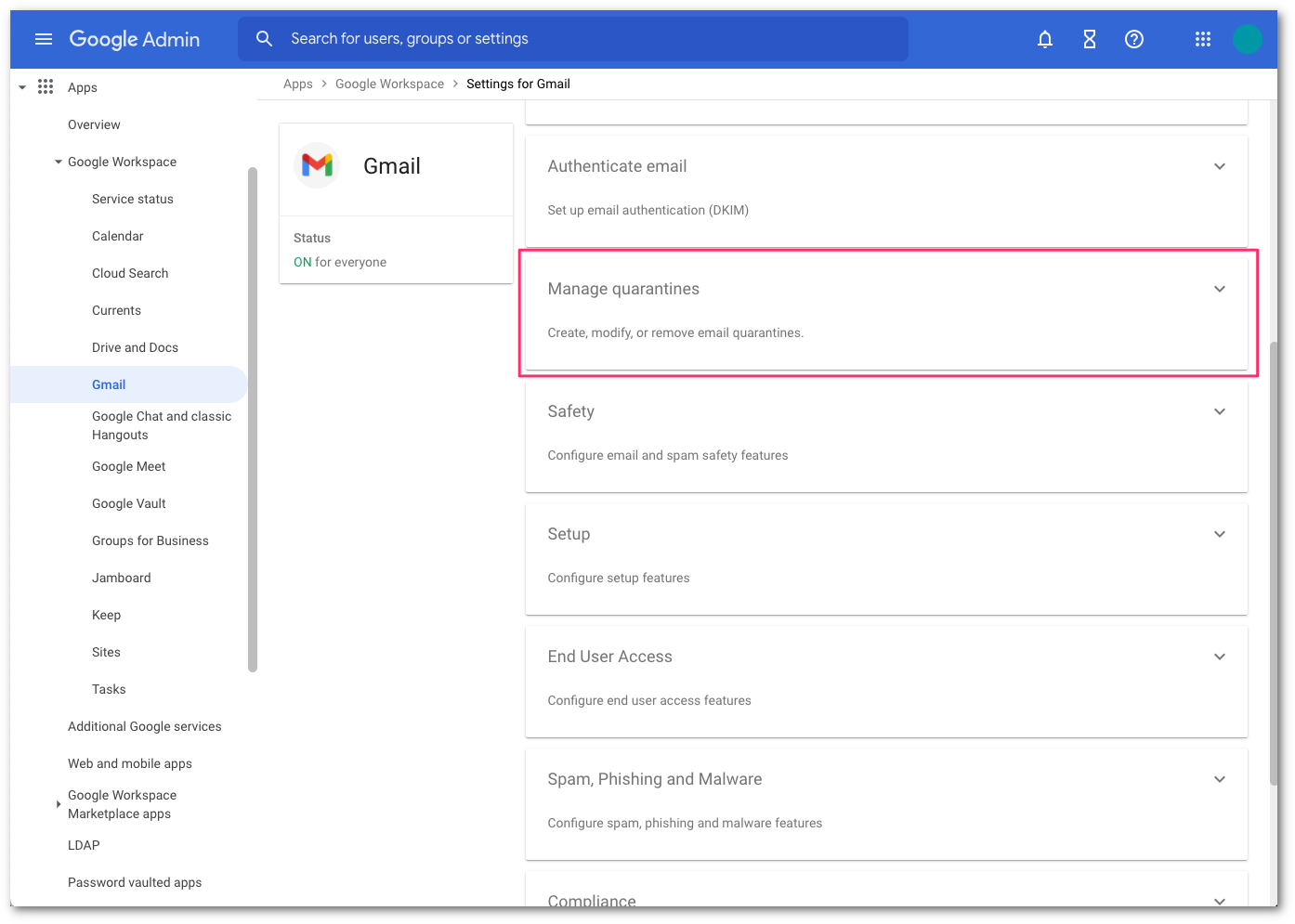This screenshot has width=1295, height=924.
Task: Expand the Safety settings section
Action: [1219, 411]
